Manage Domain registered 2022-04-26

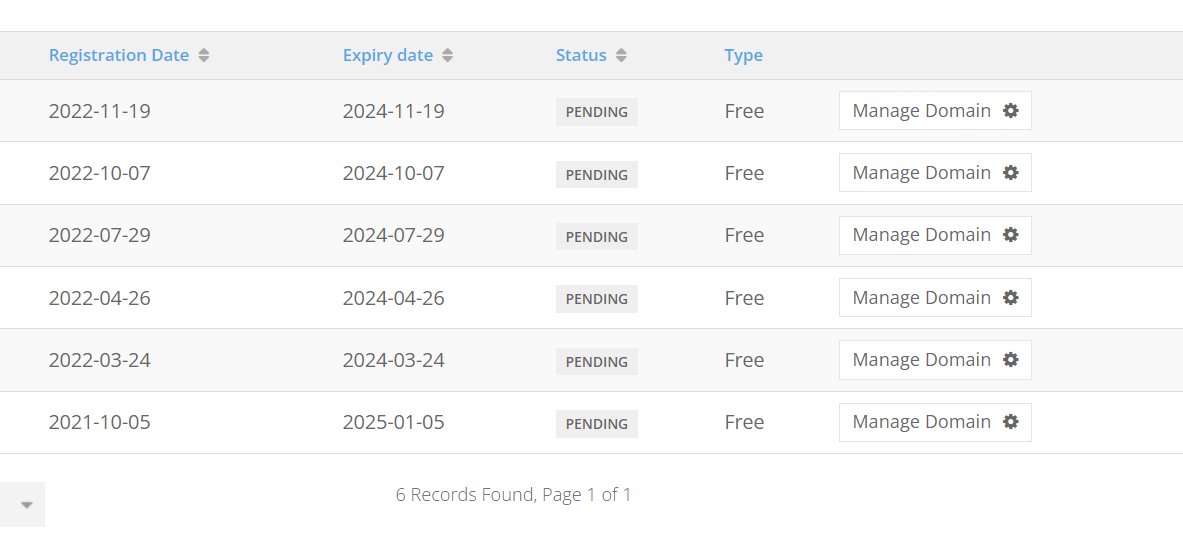pos(935,297)
